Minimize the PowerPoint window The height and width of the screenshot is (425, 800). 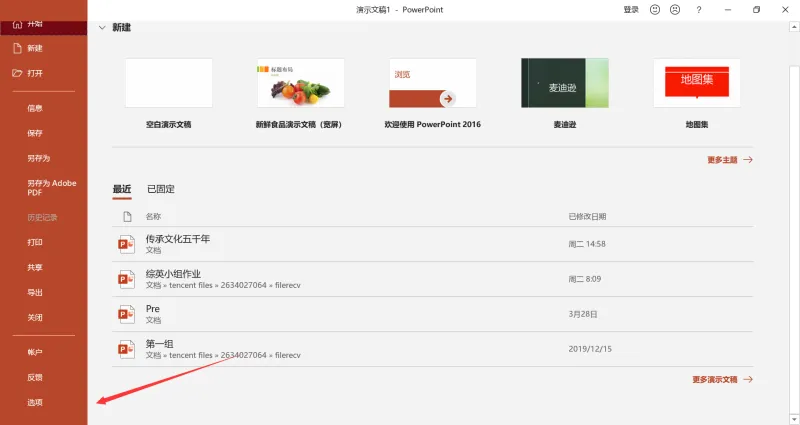tap(728, 10)
